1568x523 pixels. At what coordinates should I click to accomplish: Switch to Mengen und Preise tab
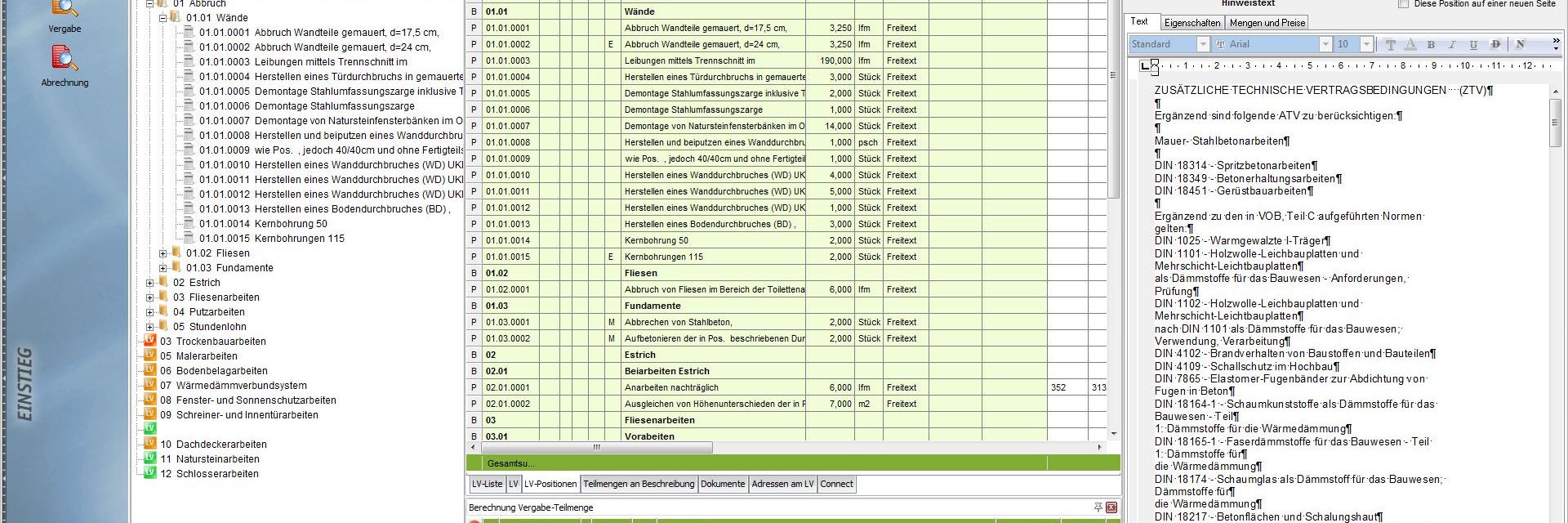(1267, 23)
